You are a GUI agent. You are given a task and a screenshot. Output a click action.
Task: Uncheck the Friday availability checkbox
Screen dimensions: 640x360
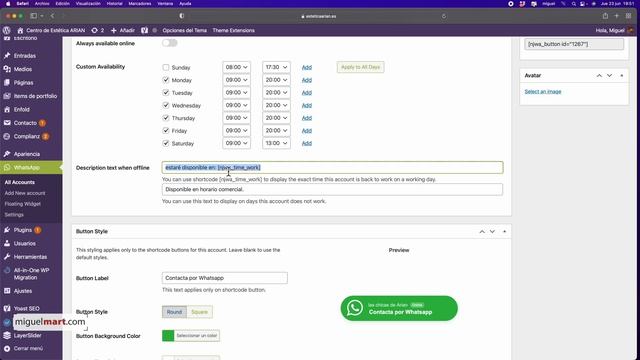166,131
